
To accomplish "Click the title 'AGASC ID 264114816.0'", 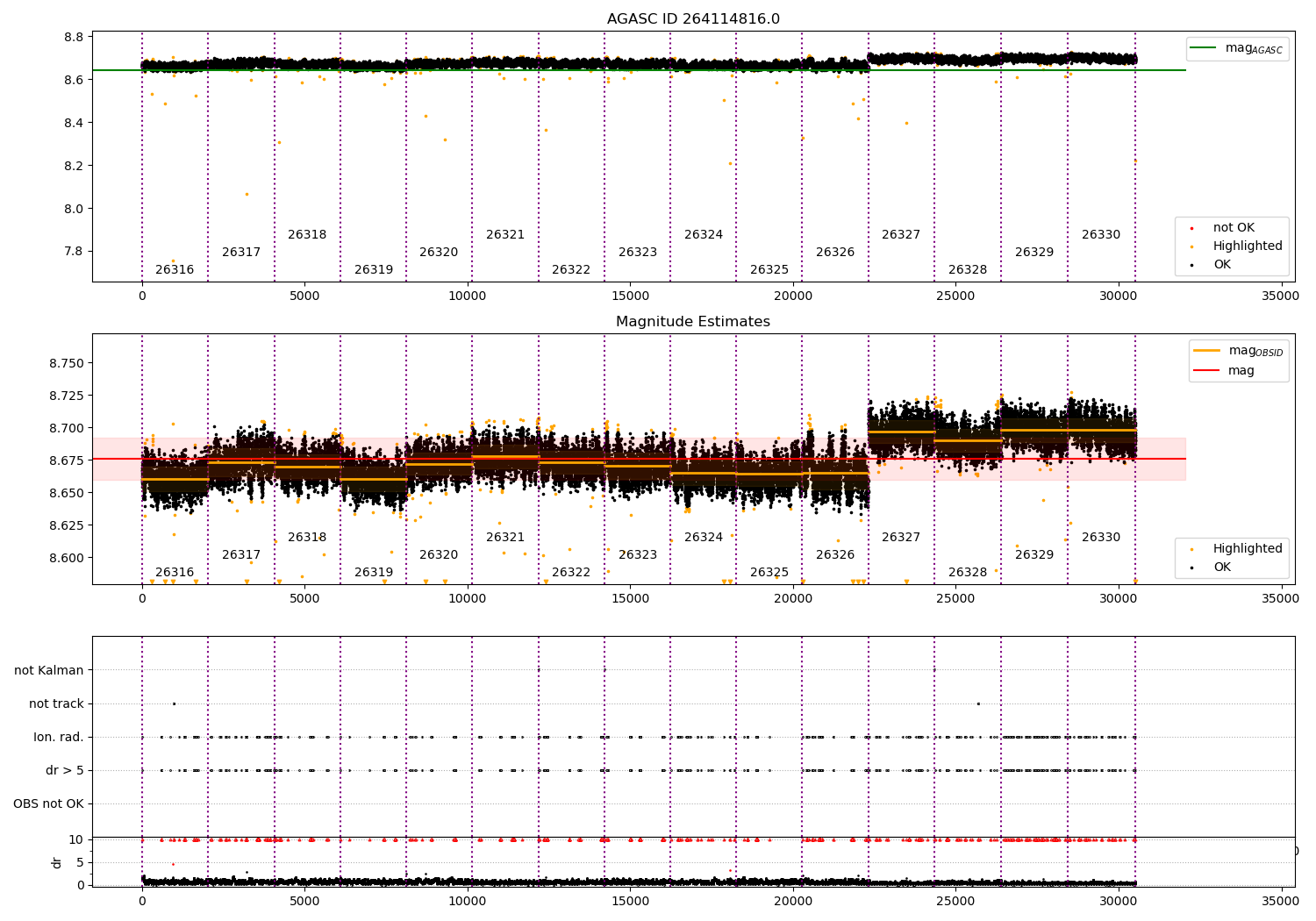I will 693,19.
